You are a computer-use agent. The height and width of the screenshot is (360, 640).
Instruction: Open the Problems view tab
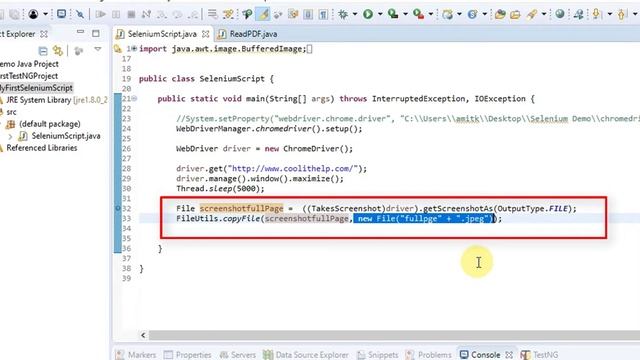[x=429, y=355]
